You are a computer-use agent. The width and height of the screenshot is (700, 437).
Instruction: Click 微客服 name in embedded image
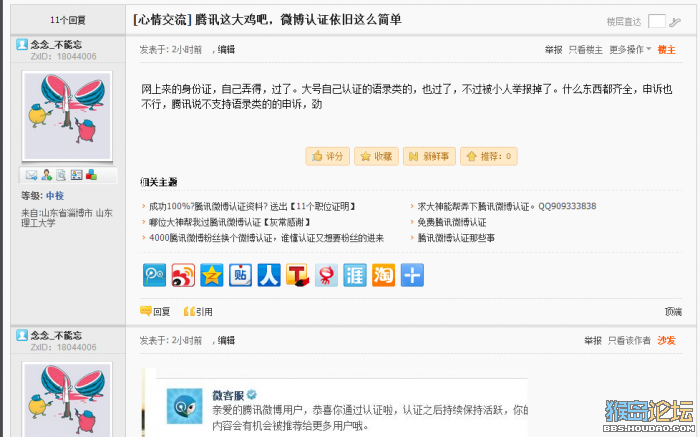click(228, 395)
